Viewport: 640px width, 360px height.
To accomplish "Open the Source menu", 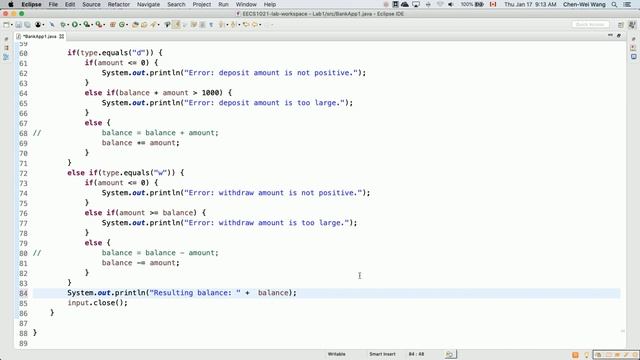I will (x=91, y=4).
